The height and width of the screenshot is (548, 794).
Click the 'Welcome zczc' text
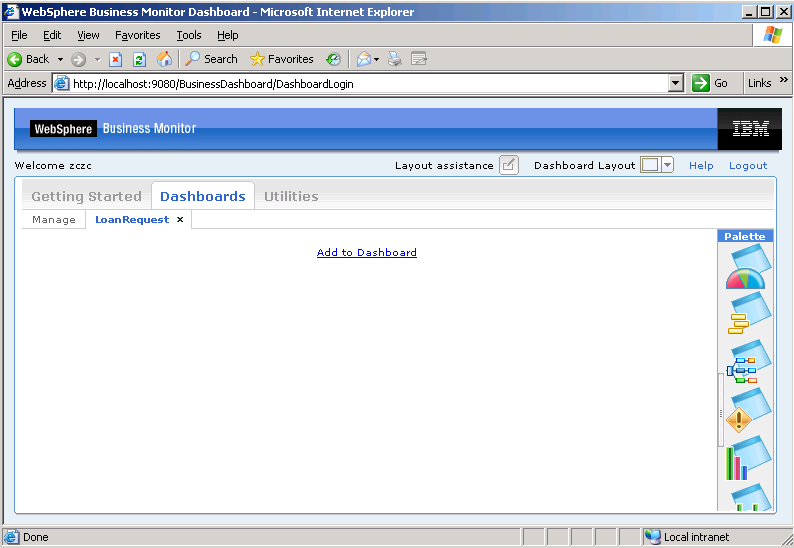point(53,165)
